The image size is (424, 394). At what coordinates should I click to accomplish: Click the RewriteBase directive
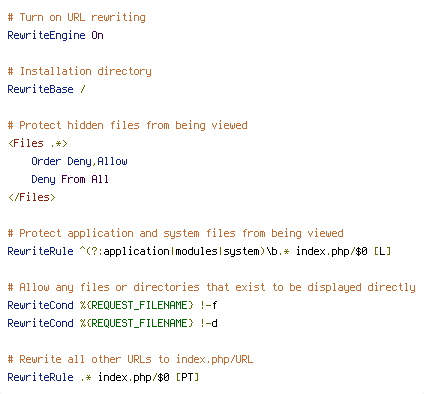(40, 89)
